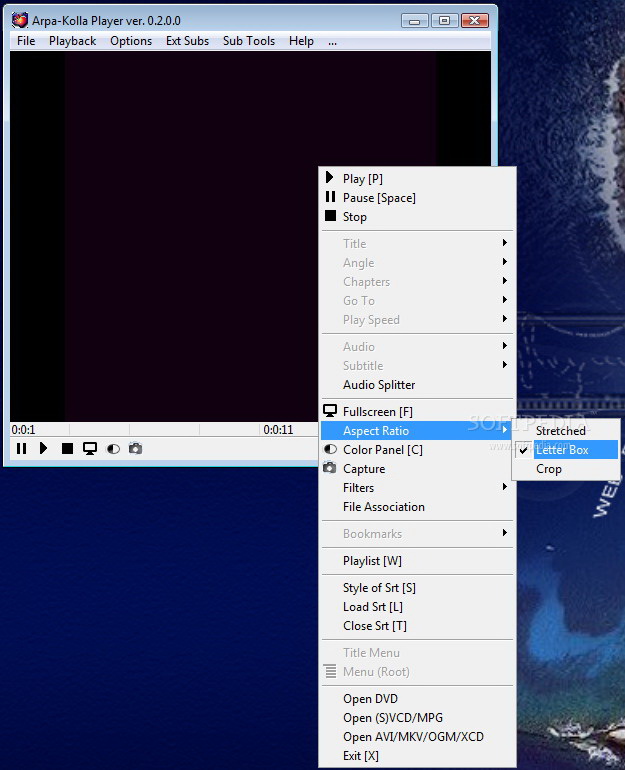Screen dimensions: 625x770
Task: Choose Crop aspect ratio
Action: point(549,469)
